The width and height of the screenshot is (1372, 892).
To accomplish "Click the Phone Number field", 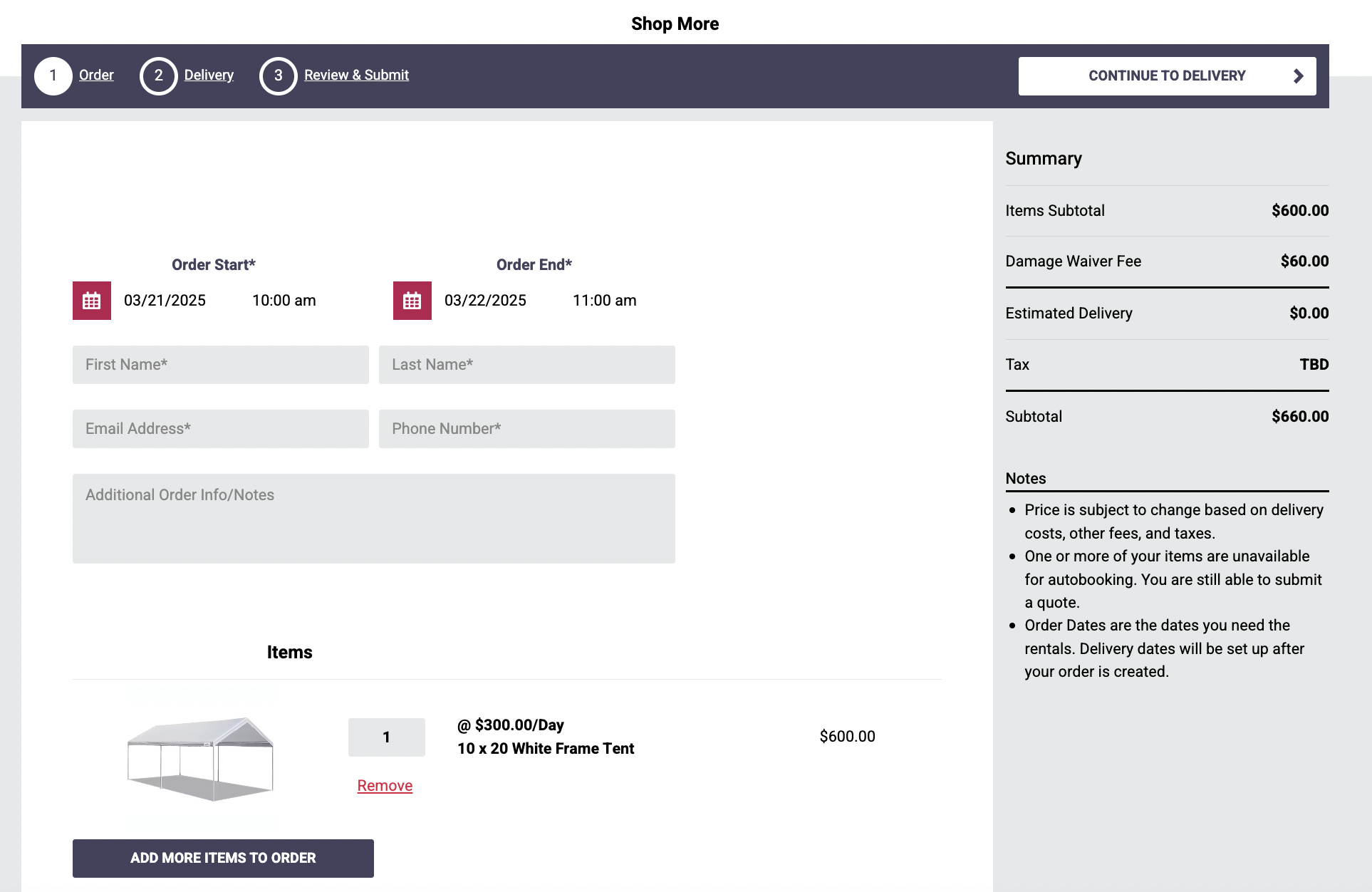I will point(527,428).
